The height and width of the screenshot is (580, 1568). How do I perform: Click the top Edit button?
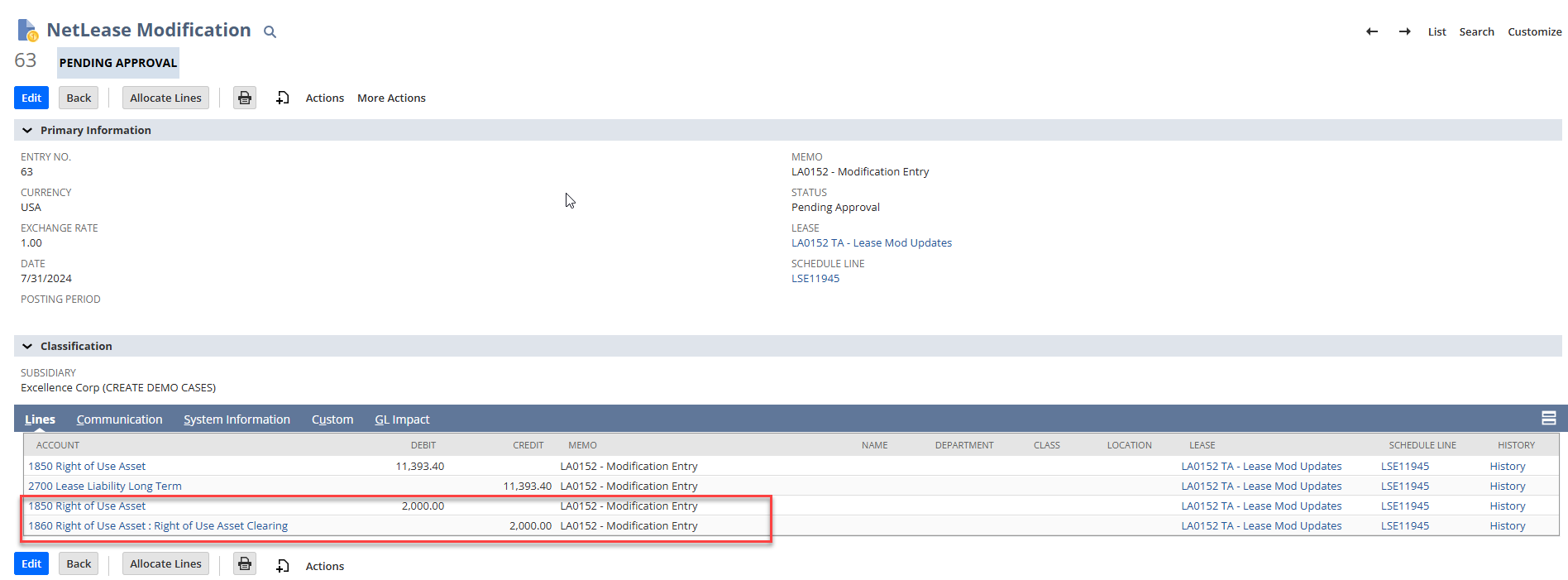(x=31, y=98)
